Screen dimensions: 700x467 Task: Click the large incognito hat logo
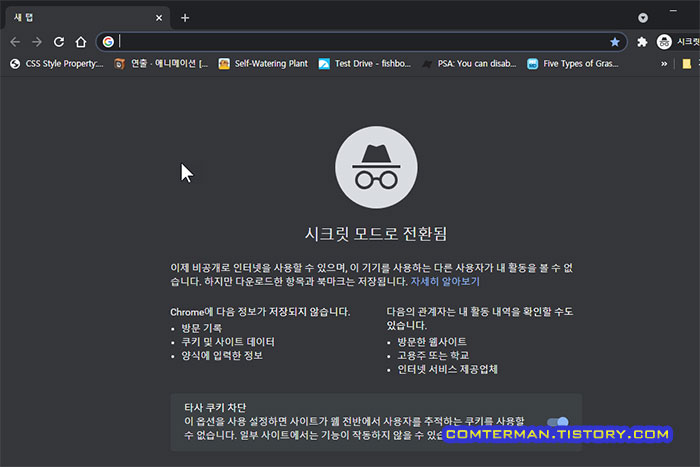pos(376,167)
